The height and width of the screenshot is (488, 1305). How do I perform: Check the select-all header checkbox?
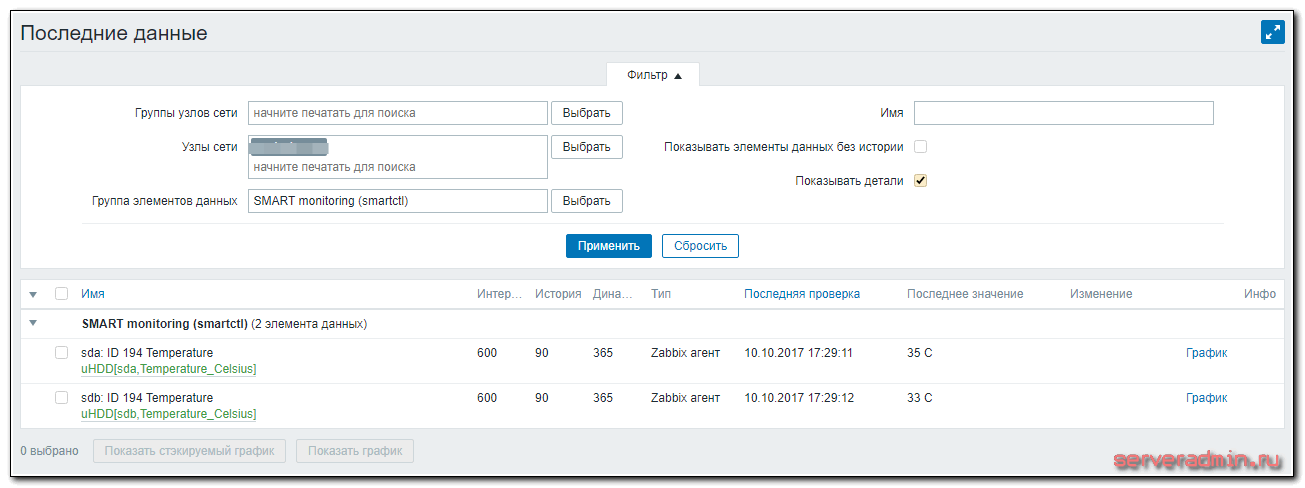click(x=62, y=294)
